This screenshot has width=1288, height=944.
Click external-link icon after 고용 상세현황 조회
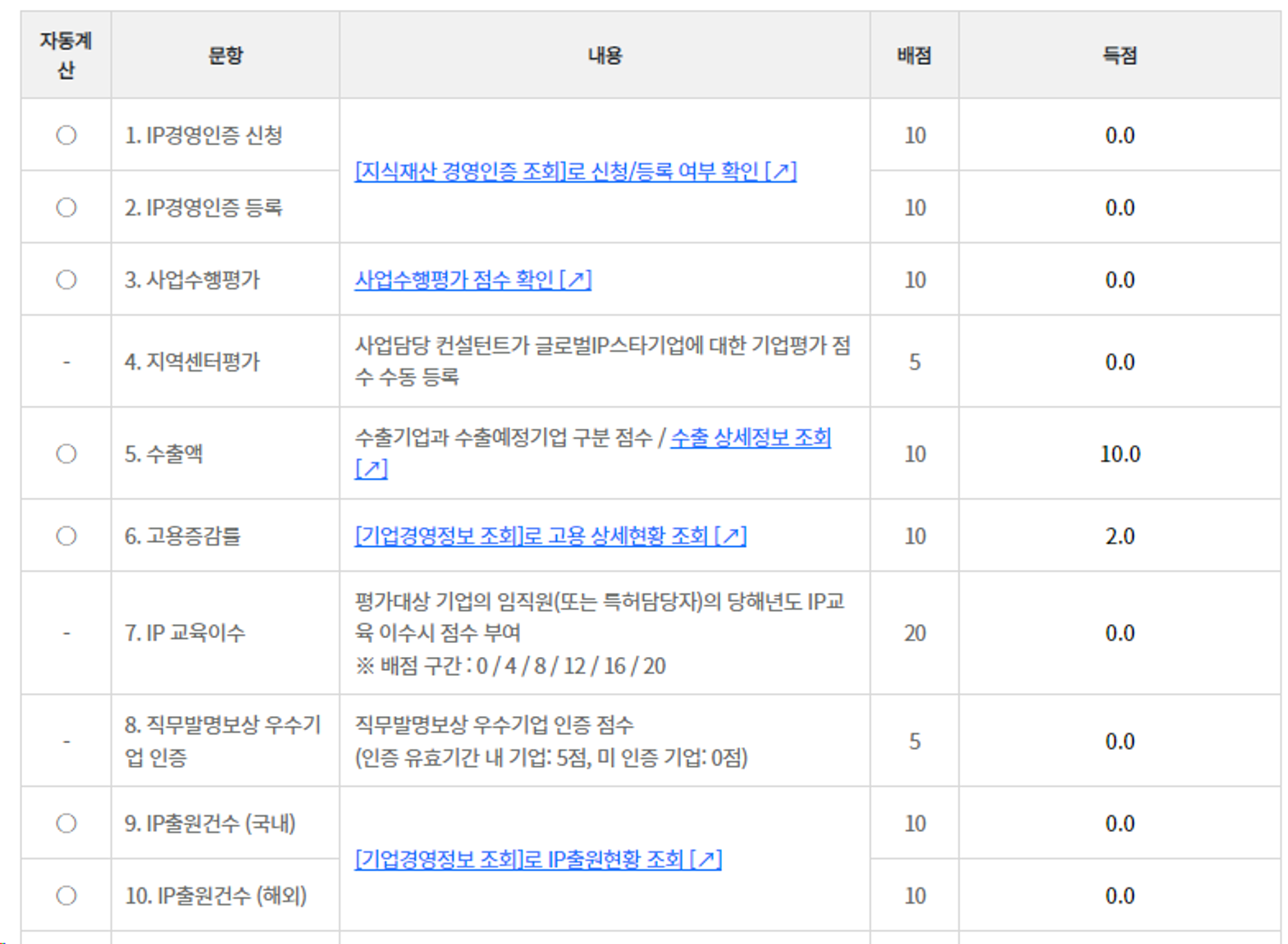(731, 536)
